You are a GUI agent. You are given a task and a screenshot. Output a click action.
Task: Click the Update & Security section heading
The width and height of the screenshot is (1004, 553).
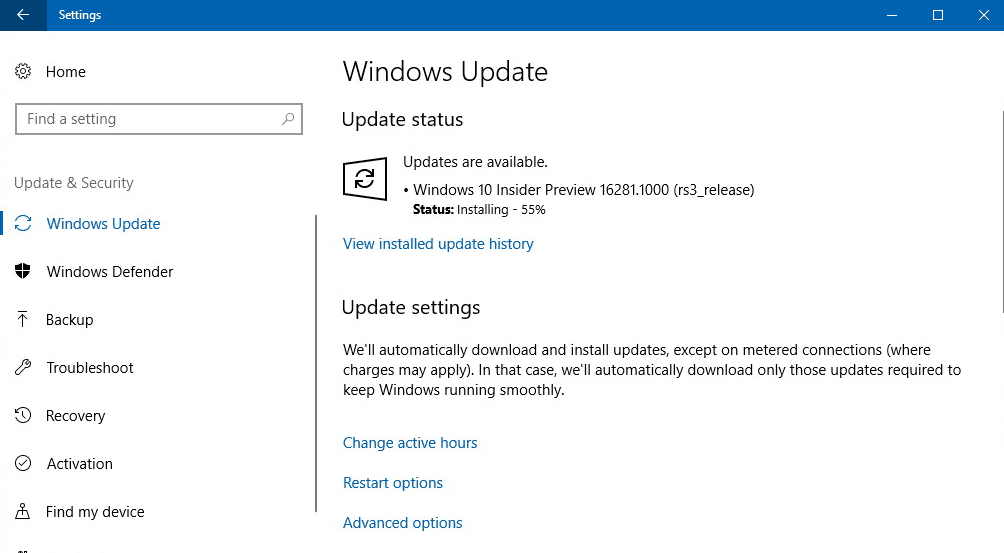point(74,183)
